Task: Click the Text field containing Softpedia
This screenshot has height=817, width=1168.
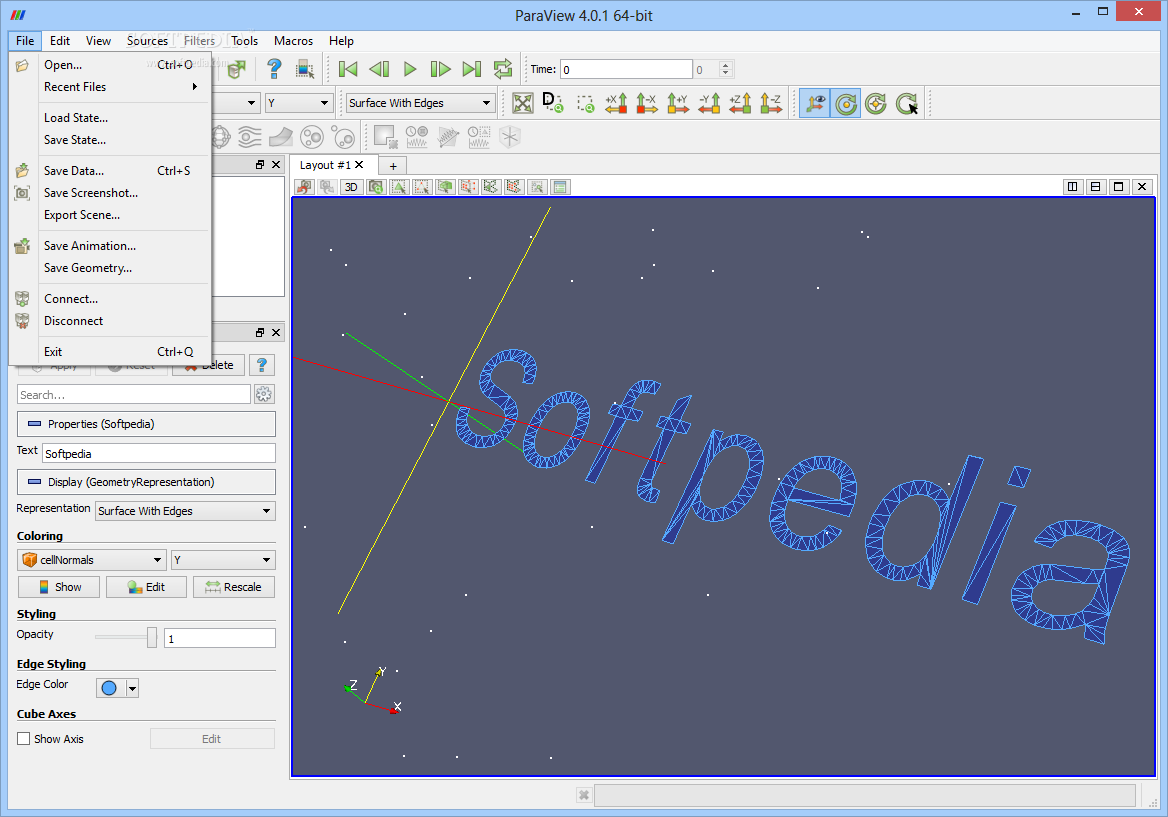Action: pyautogui.click(x=159, y=454)
